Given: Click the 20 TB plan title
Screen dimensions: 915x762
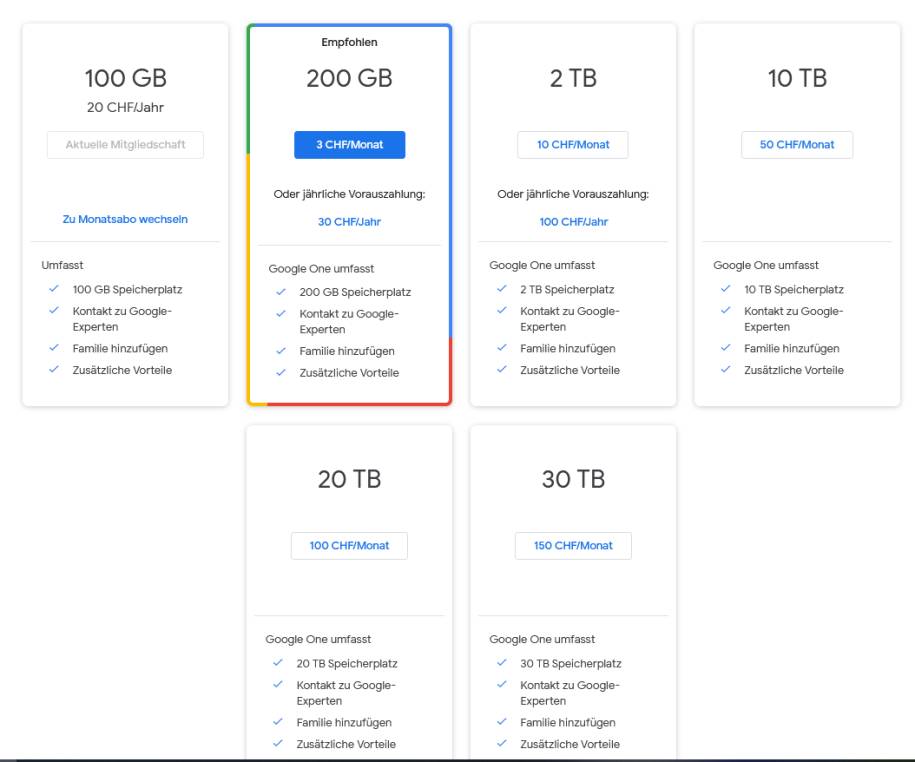Looking at the screenshot, I should (350, 479).
